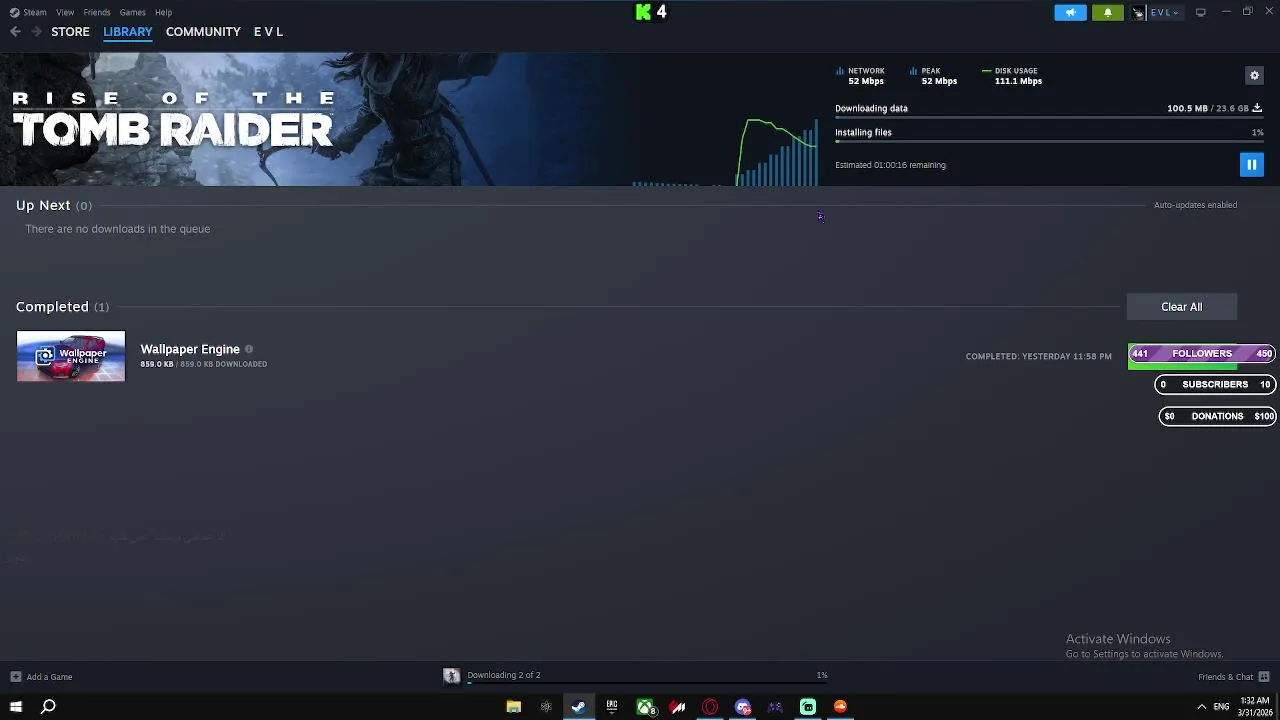Open the Help menu

(x=163, y=12)
